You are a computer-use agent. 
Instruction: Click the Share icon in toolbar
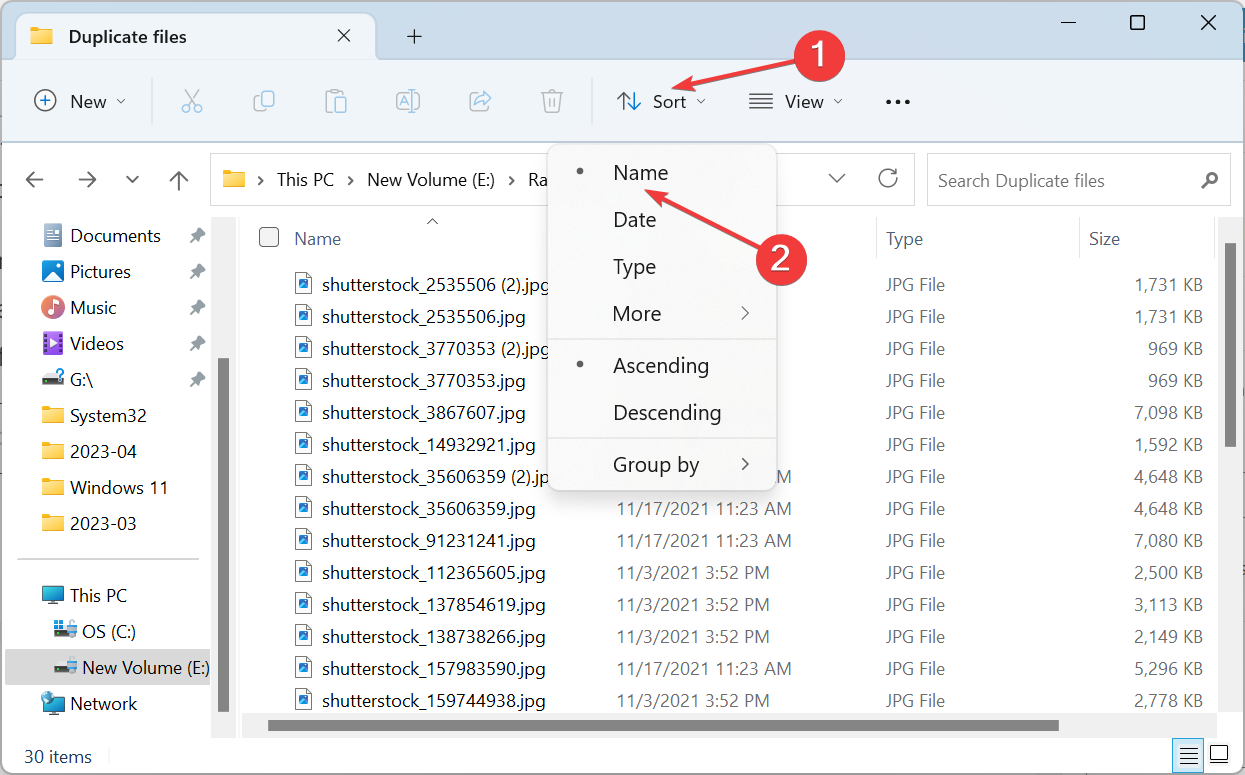(x=480, y=101)
